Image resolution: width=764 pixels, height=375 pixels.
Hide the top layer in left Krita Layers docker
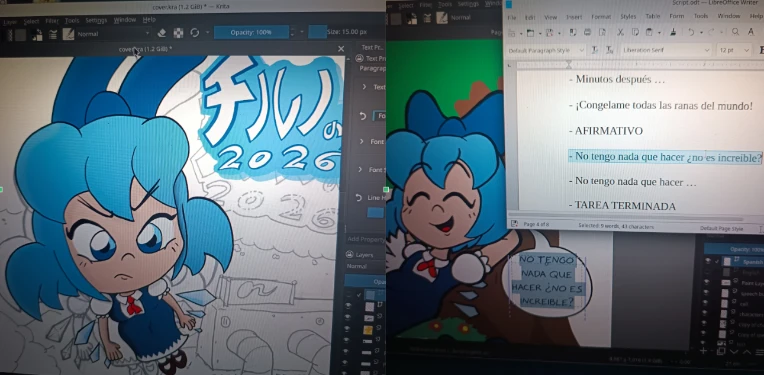(348, 295)
